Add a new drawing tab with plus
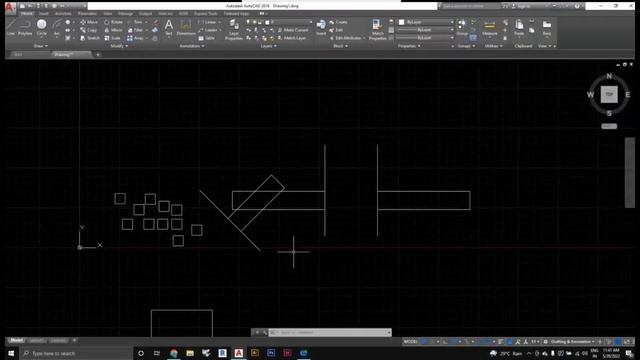The width and height of the screenshot is (640, 360). (98, 54)
